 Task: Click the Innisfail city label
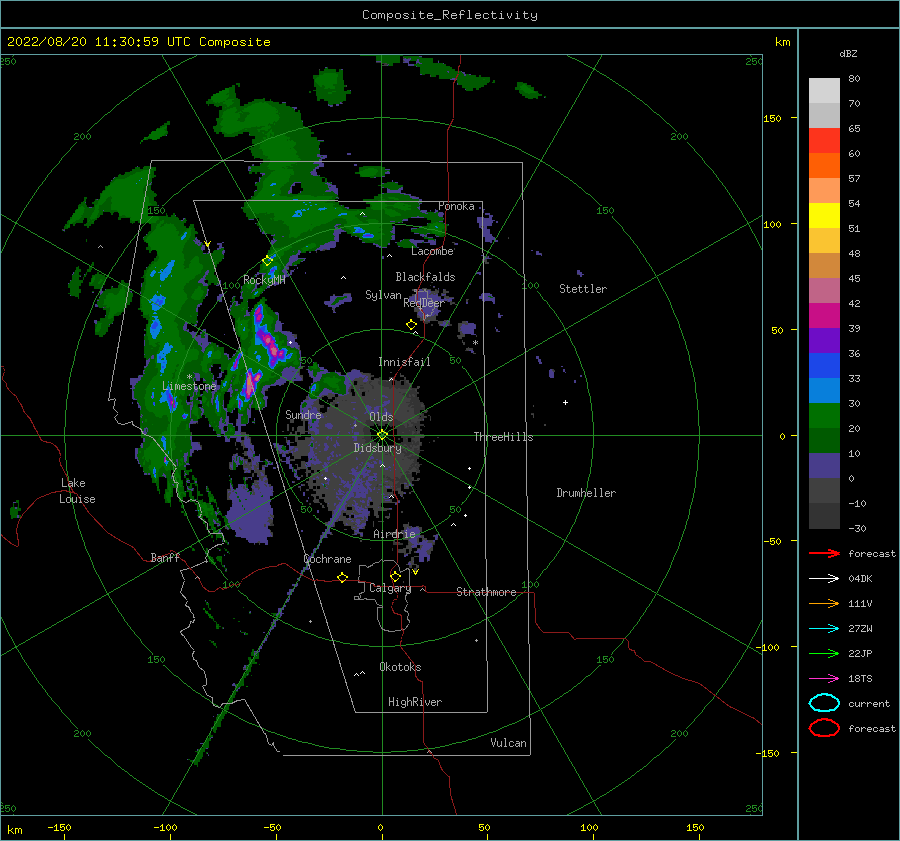tap(404, 362)
